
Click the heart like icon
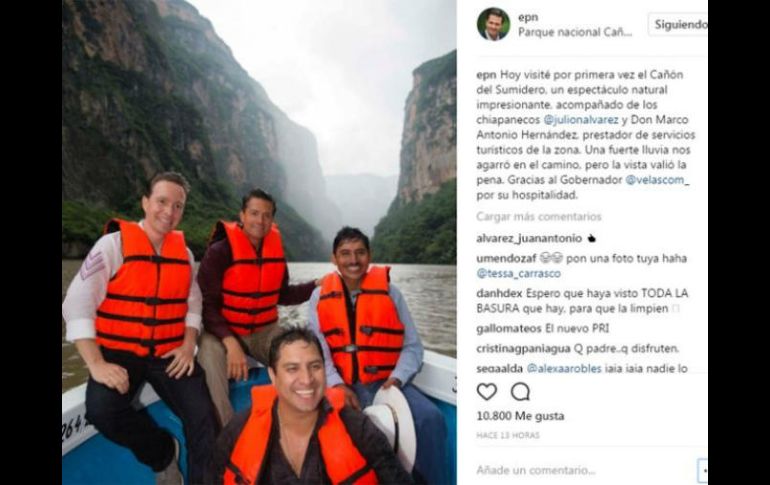(487, 392)
